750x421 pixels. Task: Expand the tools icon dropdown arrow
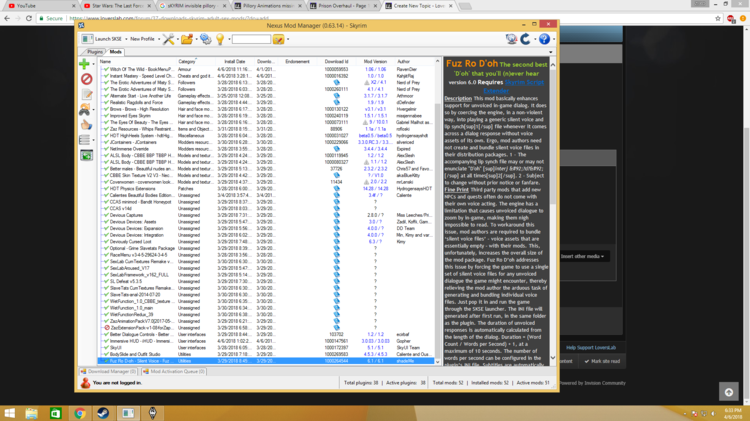pyautogui.click(x=177, y=39)
